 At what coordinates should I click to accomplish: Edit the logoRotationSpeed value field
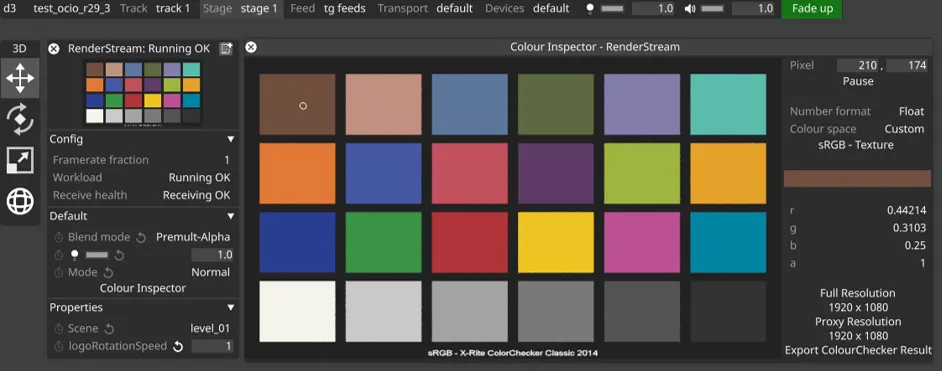click(x=212, y=346)
